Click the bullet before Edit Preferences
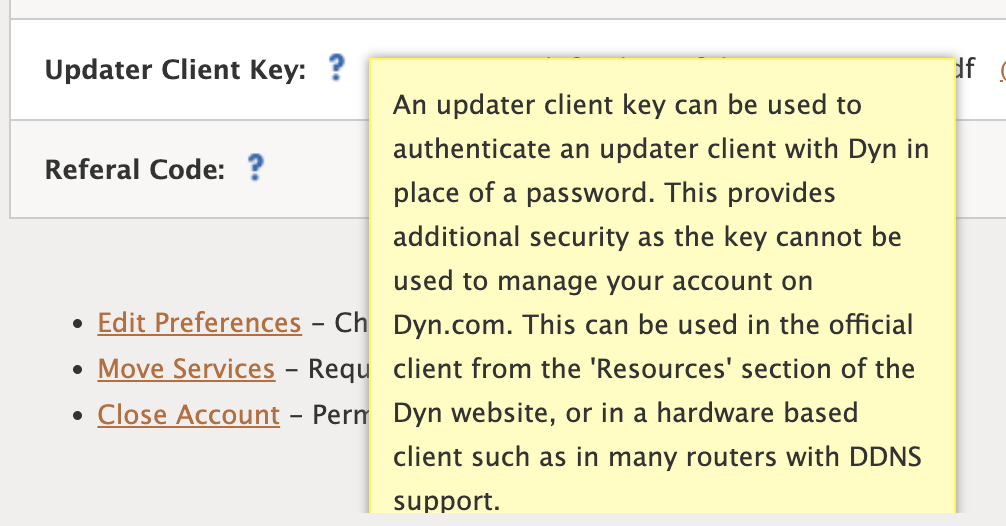The width and height of the screenshot is (1006, 526). (78, 324)
